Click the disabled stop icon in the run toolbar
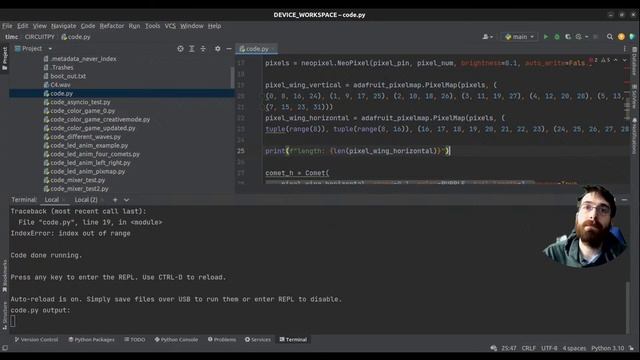Viewport: 640px width, 360px height. click(x=596, y=37)
